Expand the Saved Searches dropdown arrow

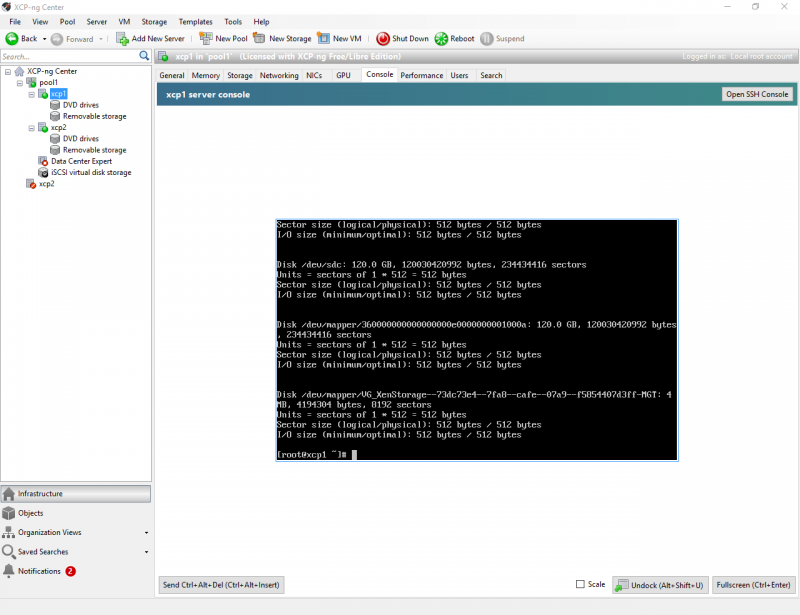pos(146,552)
